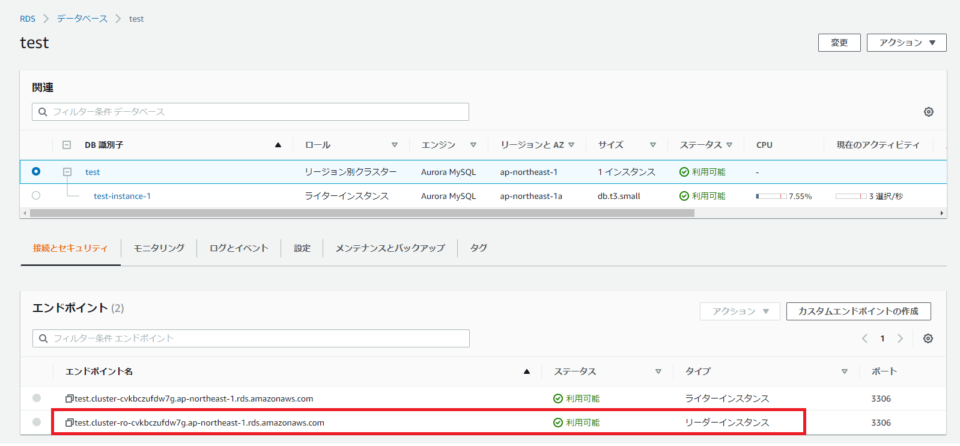Sort by リージョンと AZ column

(571, 145)
